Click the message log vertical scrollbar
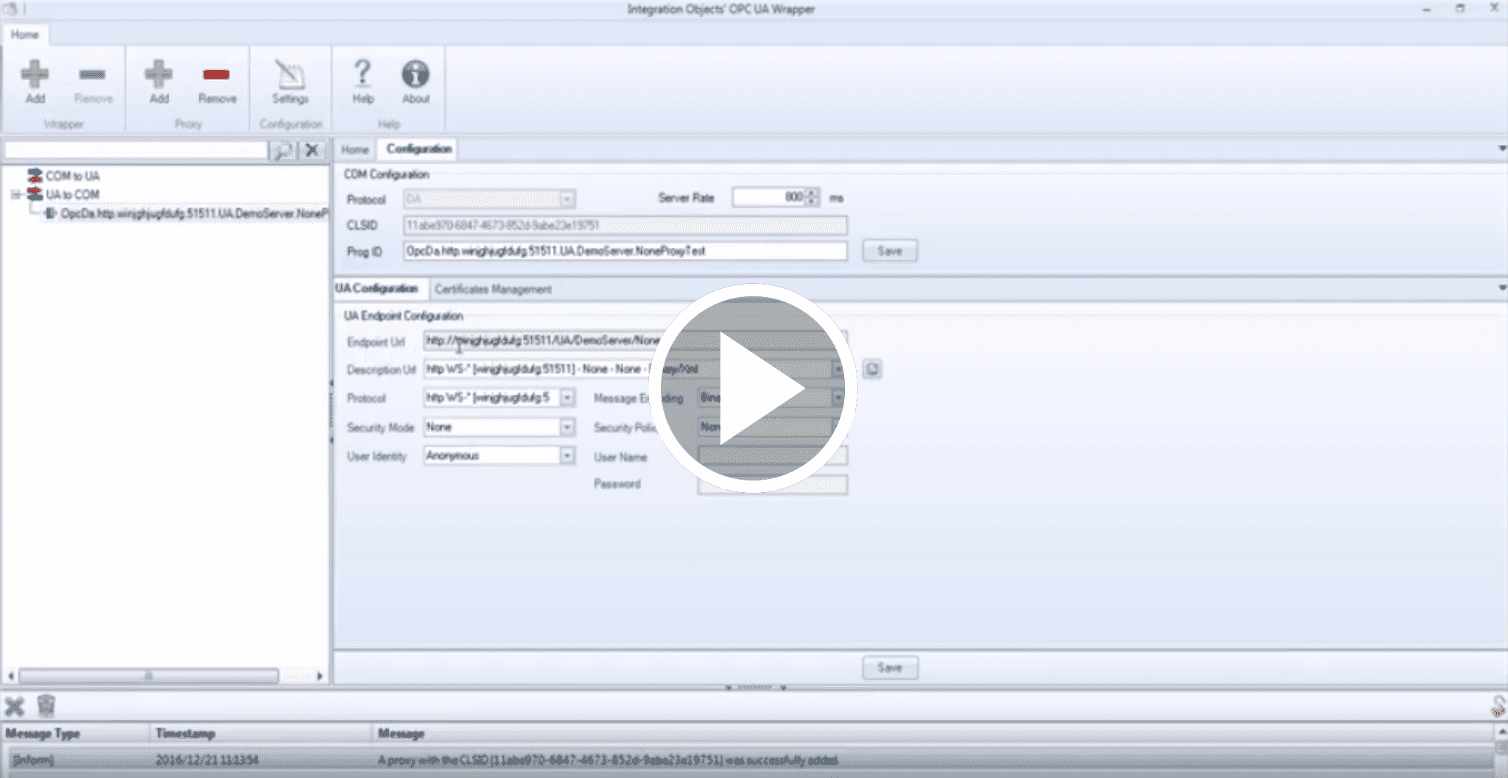Screen dimensions: 1508x778 (1500, 752)
